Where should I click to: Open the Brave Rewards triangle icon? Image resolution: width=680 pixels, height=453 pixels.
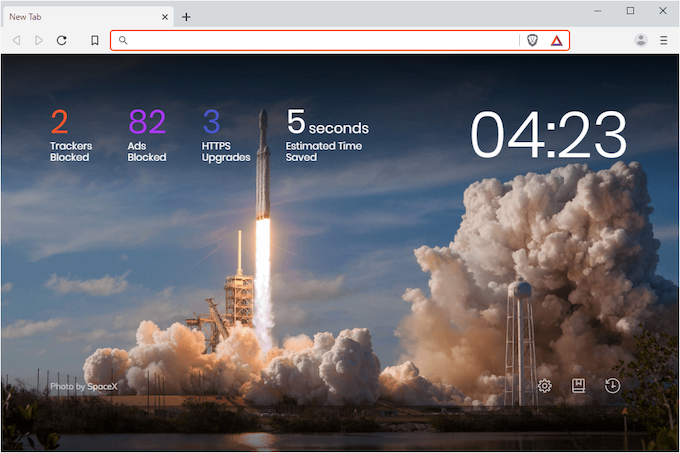(556, 41)
